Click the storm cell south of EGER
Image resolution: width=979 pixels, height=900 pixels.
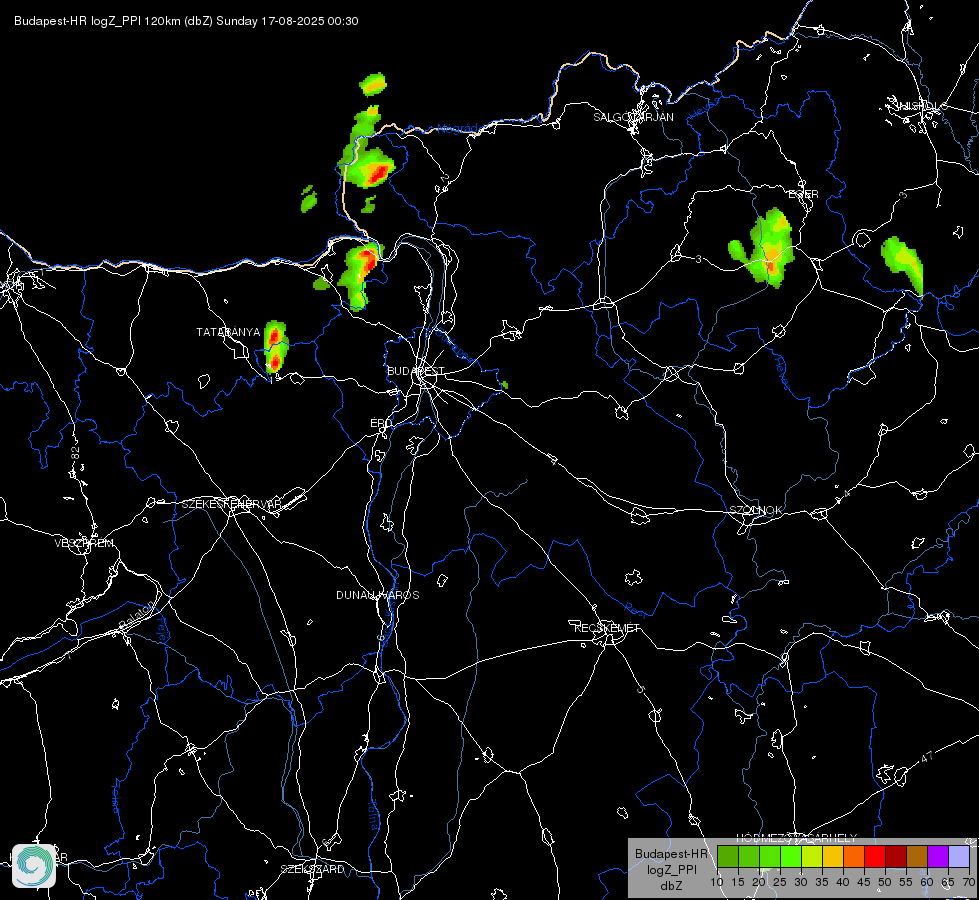[770, 248]
